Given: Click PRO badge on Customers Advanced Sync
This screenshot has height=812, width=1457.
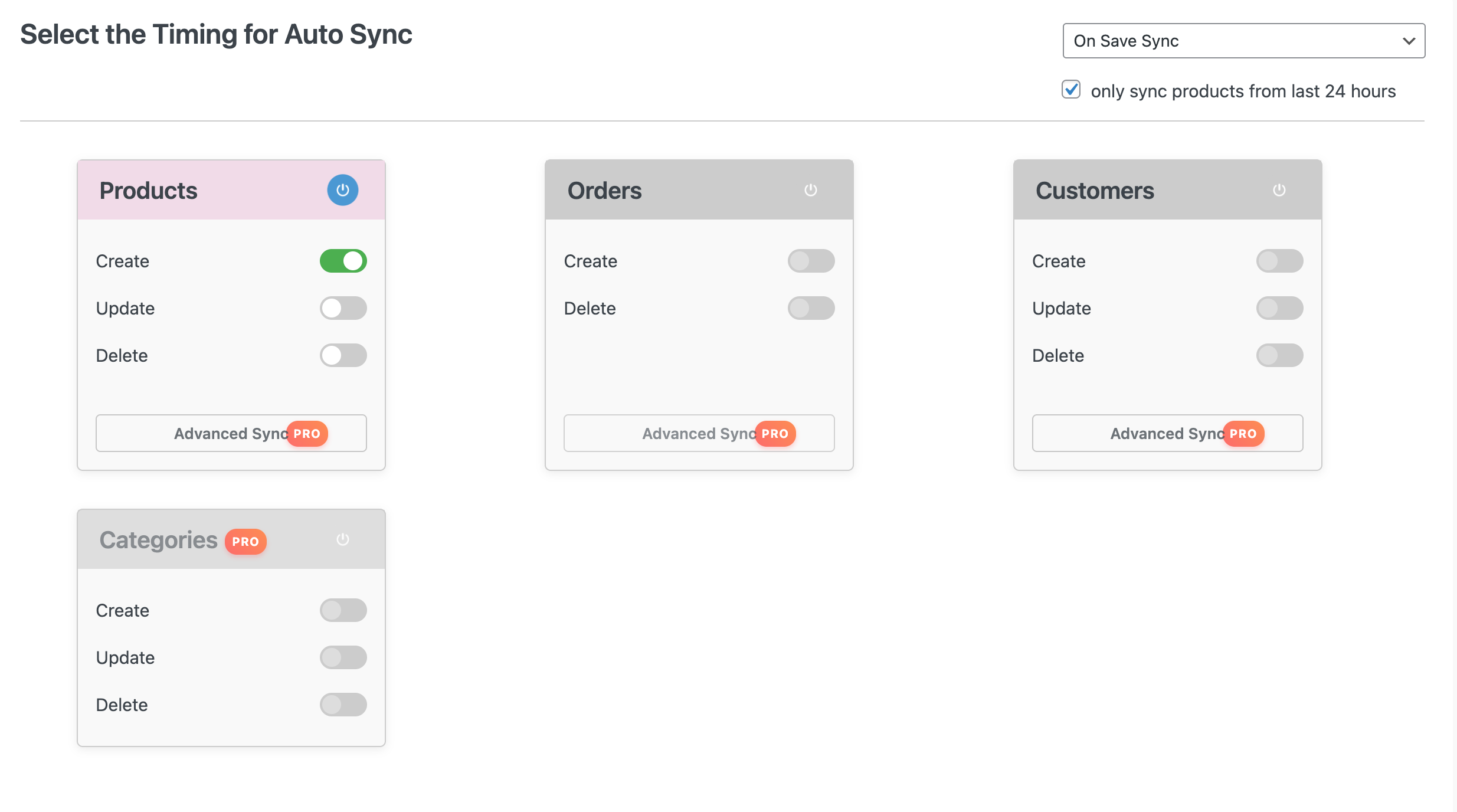Looking at the screenshot, I should 1243,434.
